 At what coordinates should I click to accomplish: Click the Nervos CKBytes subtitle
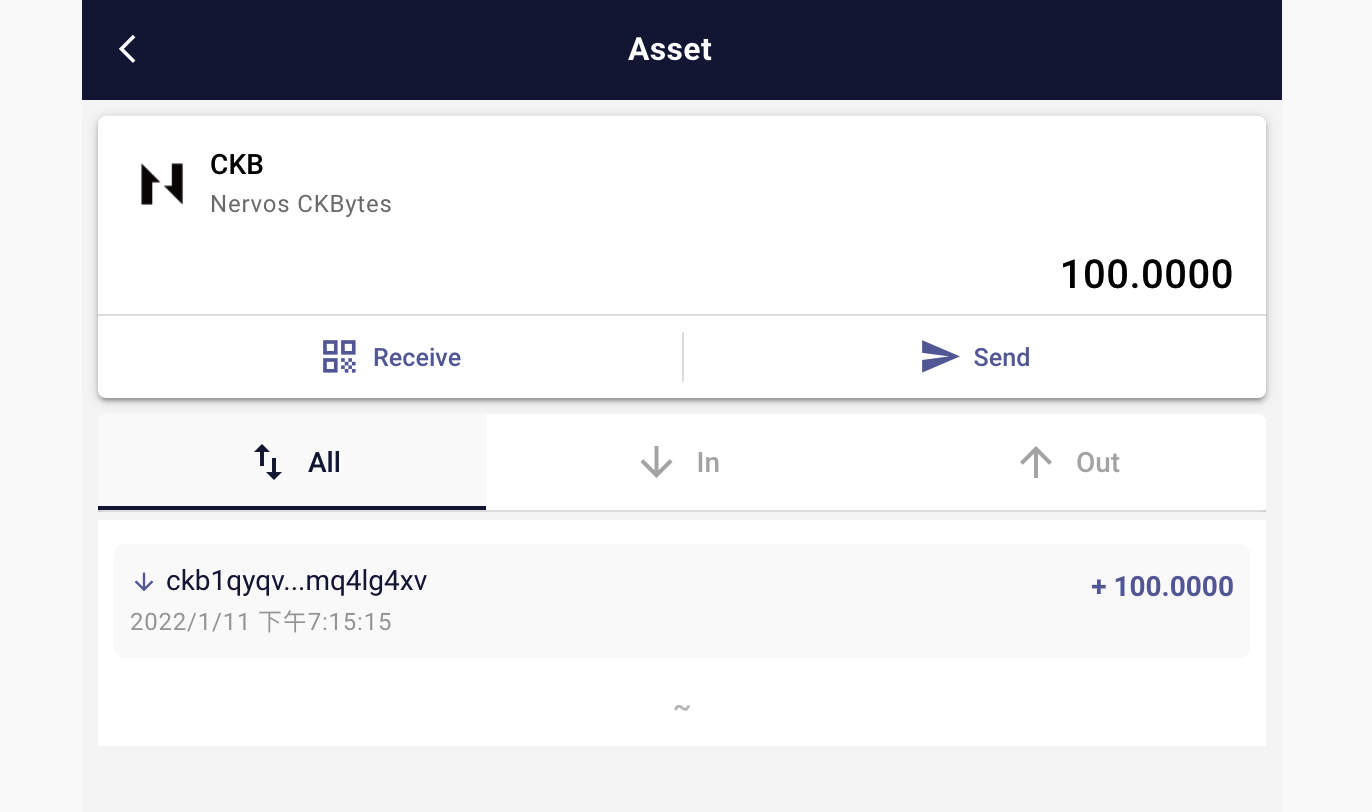[301, 204]
